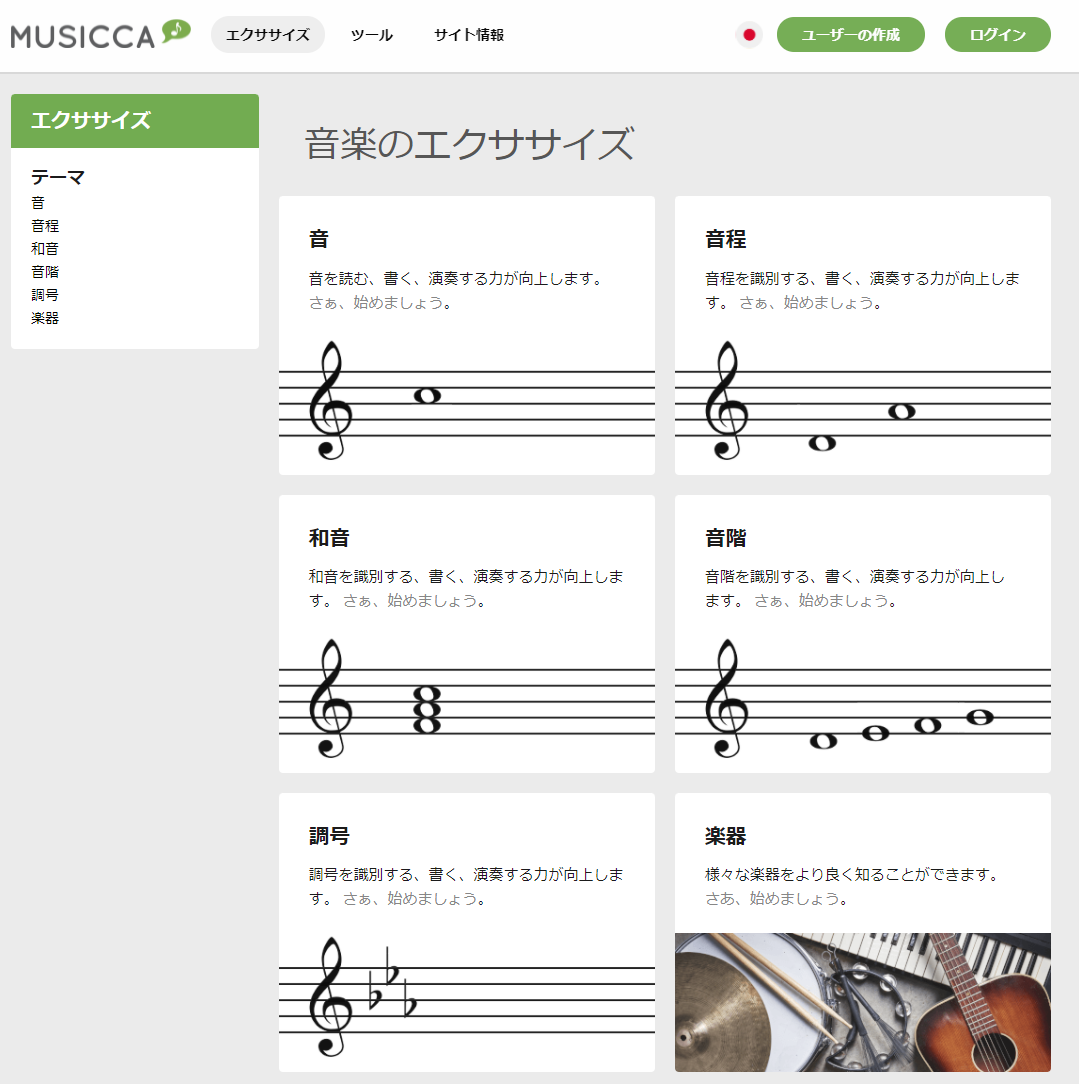Select 音 in the テーマ sidebar
This screenshot has height=1084, width=1079.
click(x=37, y=202)
